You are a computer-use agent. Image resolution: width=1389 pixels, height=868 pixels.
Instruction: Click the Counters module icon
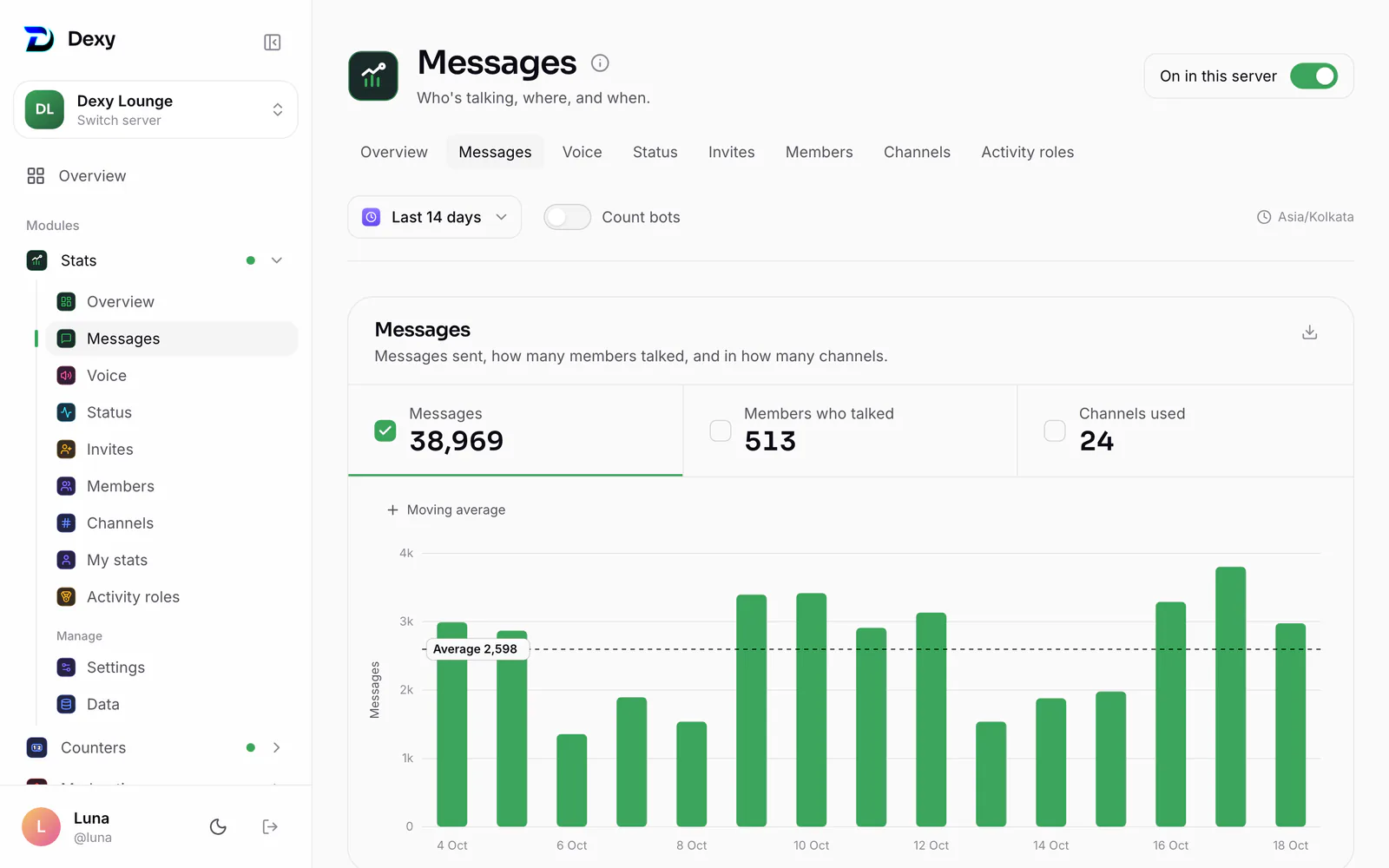tap(36, 747)
